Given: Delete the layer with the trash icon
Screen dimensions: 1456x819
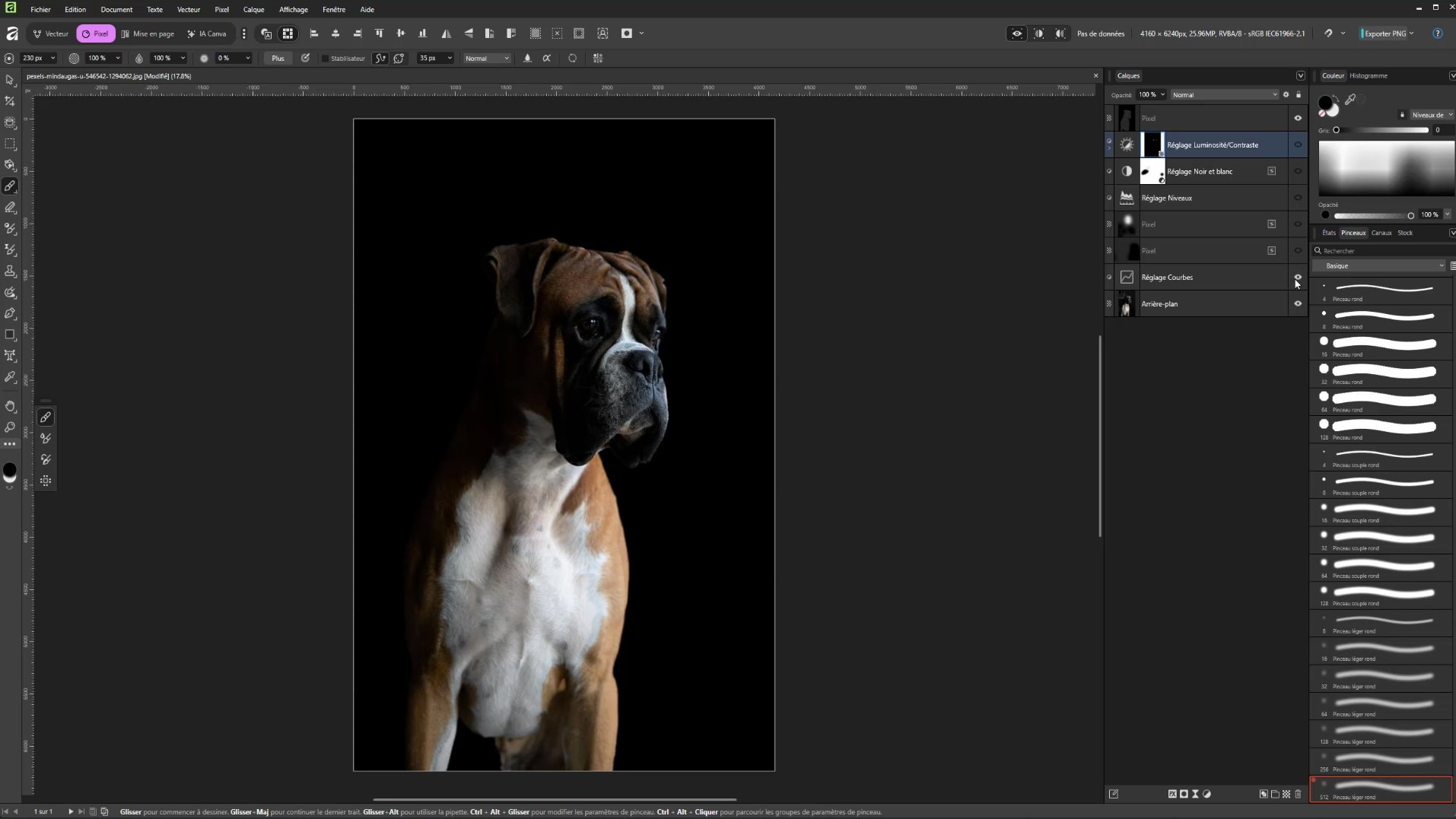Looking at the screenshot, I should pyautogui.click(x=1298, y=794).
